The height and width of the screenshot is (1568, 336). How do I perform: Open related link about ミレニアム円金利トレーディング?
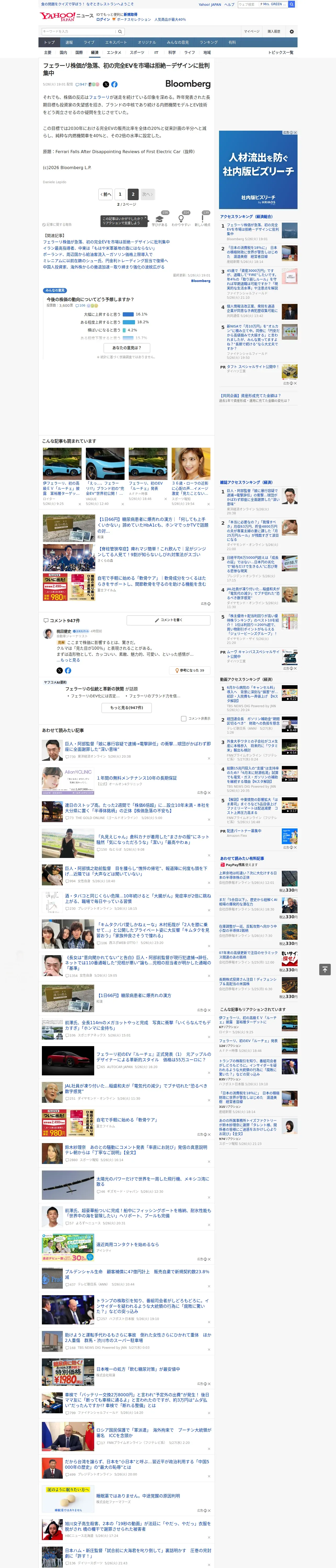[105, 261]
